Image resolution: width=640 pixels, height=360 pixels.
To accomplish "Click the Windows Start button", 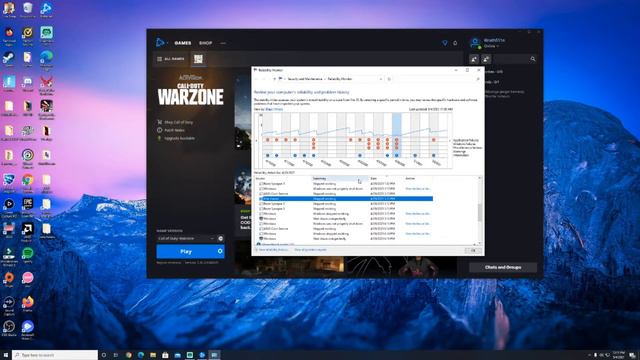I will (6, 355).
